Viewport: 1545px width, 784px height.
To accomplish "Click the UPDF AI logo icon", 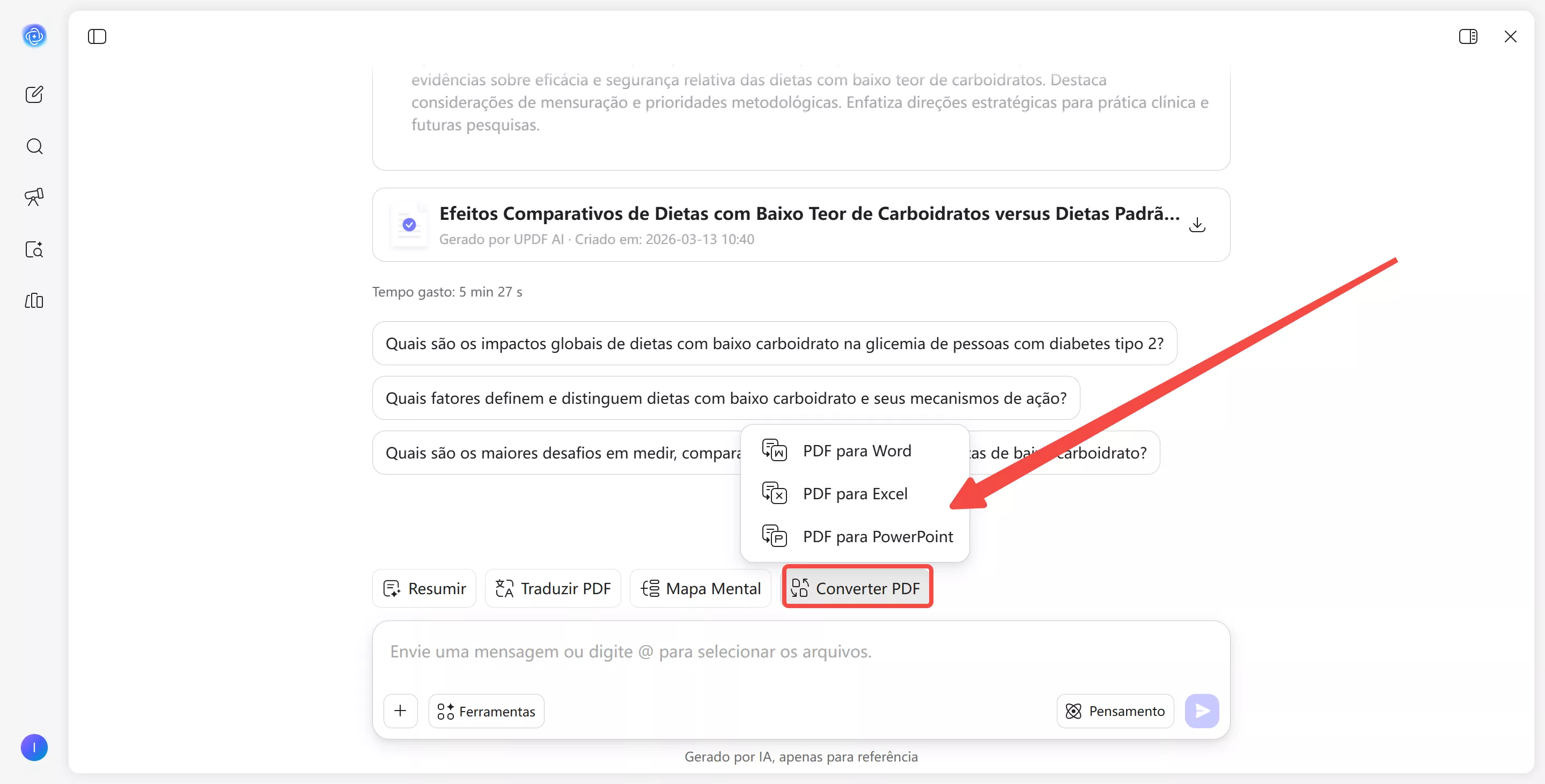I will pyautogui.click(x=34, y=36).
